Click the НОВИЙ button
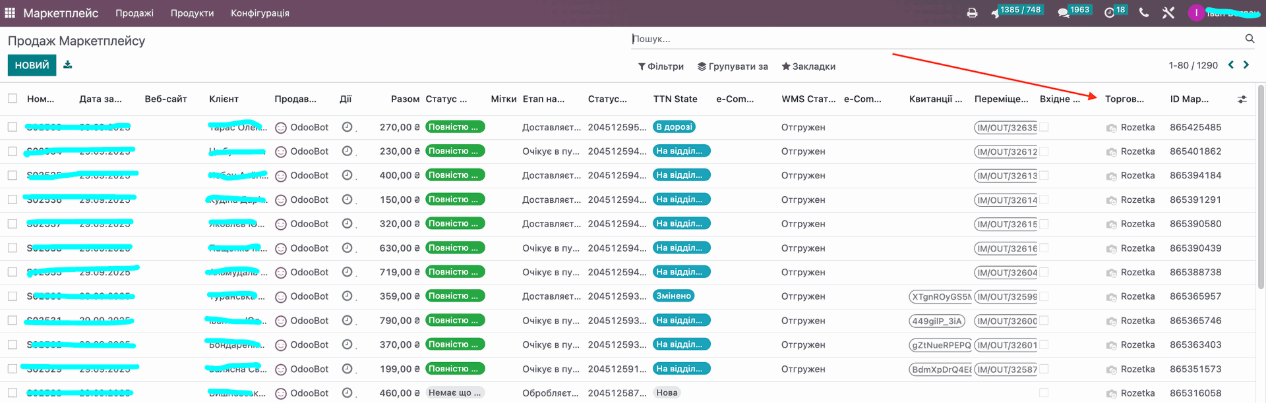This screenshot has height=403, width=1266. coord(32,65)
